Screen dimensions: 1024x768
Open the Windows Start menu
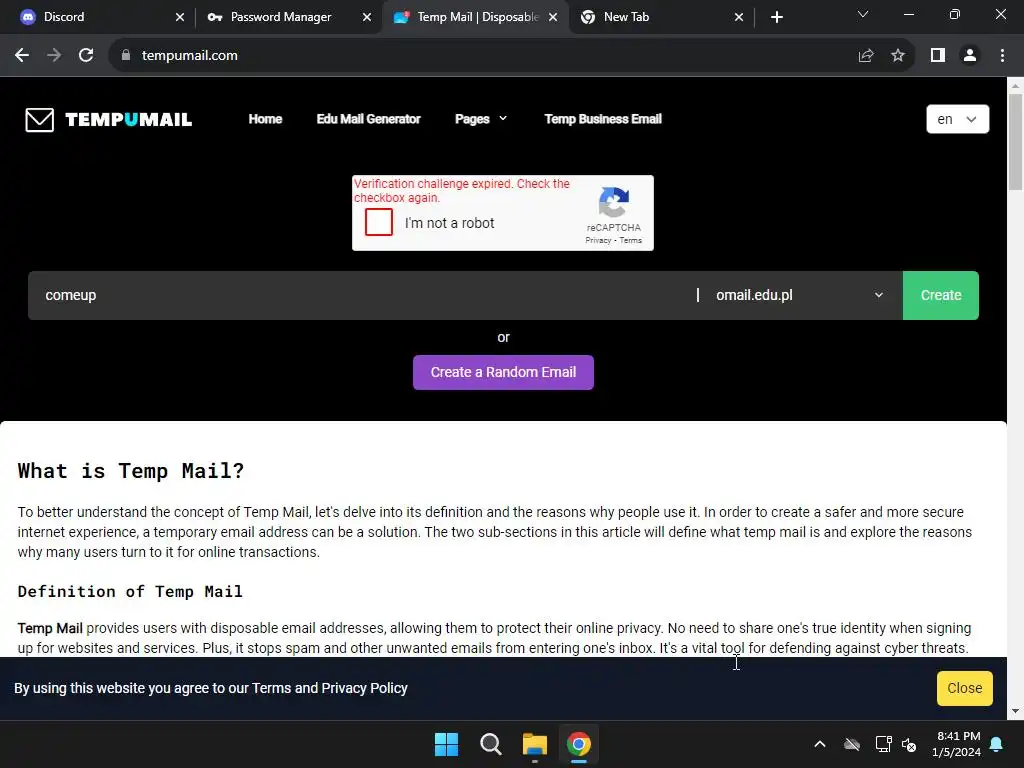coord(447,744)
